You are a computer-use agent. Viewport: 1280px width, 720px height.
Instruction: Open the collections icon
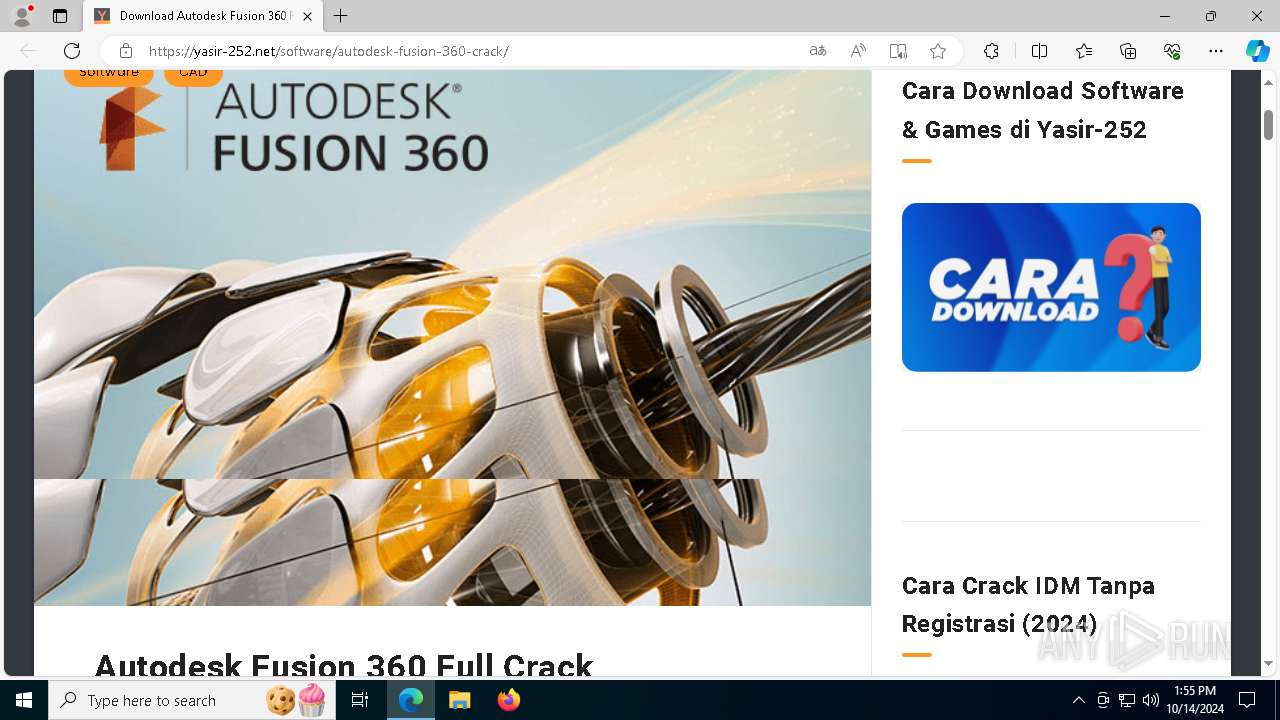point(1128,51)
